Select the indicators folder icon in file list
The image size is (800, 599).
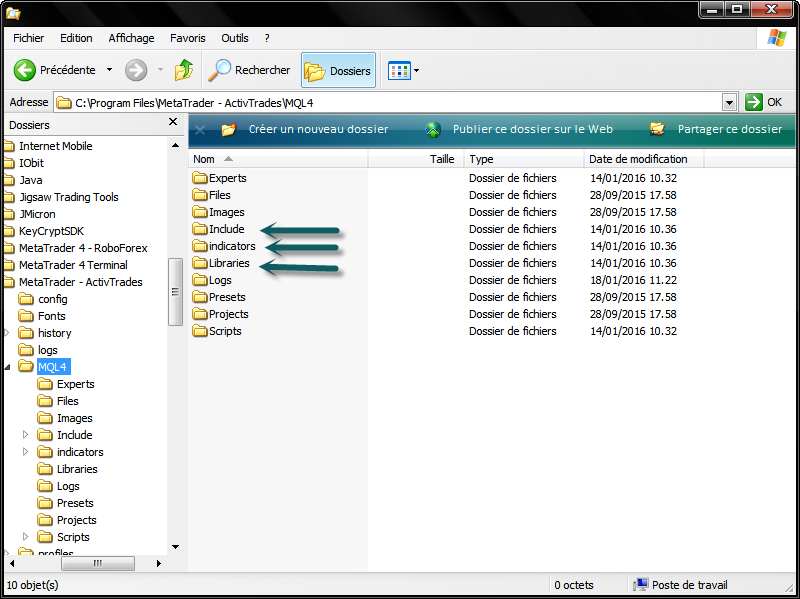(200, 246)
